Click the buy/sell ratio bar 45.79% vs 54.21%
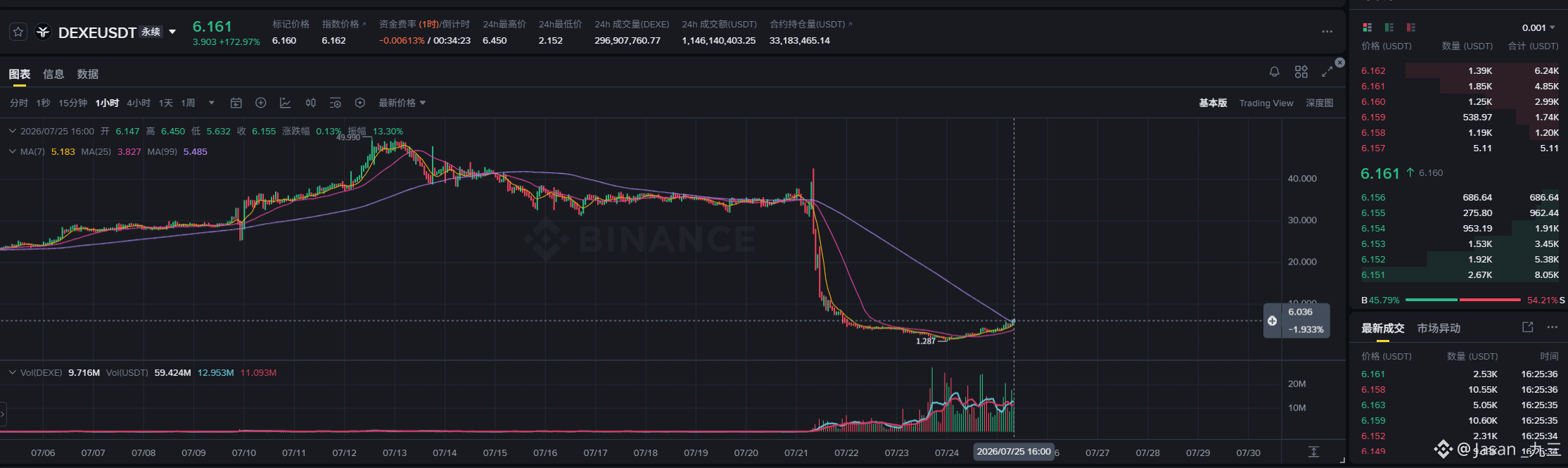This screenshot has height=468, width=1568. point(1463,300)
